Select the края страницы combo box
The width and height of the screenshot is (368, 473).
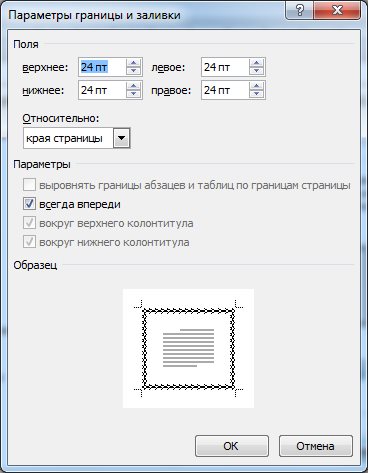tap(77, 138)
